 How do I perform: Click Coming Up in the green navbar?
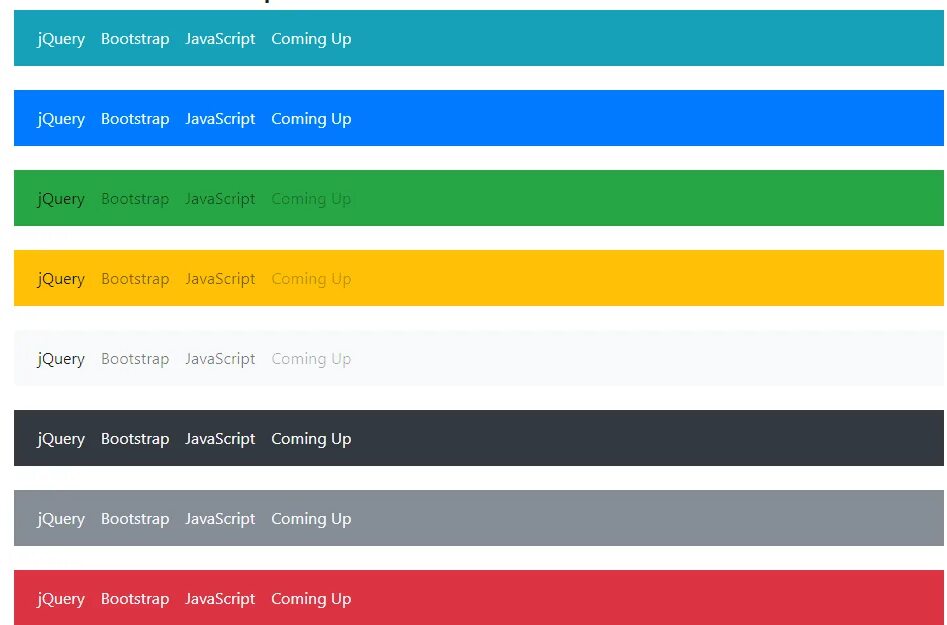pos(311,199)
